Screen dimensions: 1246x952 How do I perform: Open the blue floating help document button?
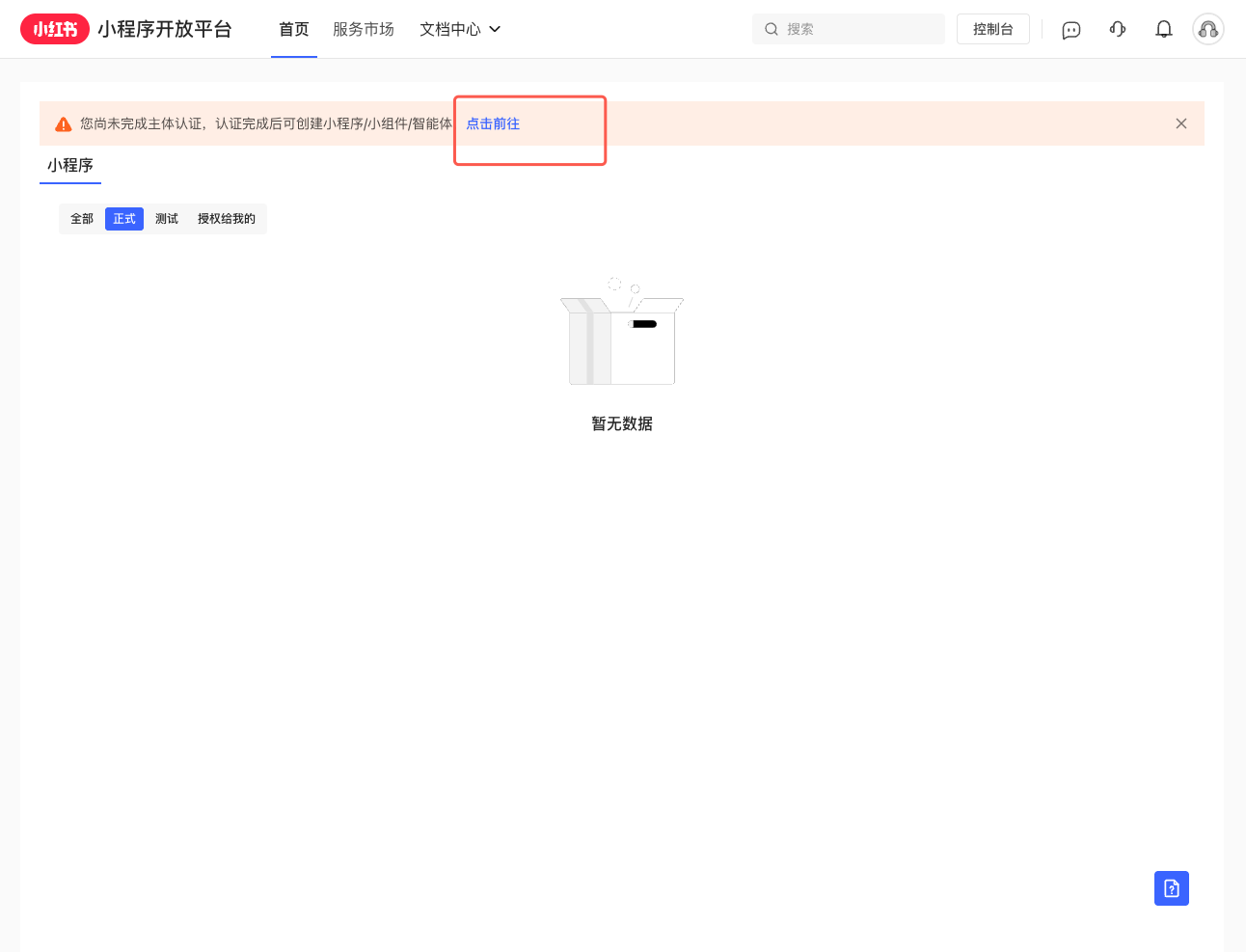tap(1171, 888)
